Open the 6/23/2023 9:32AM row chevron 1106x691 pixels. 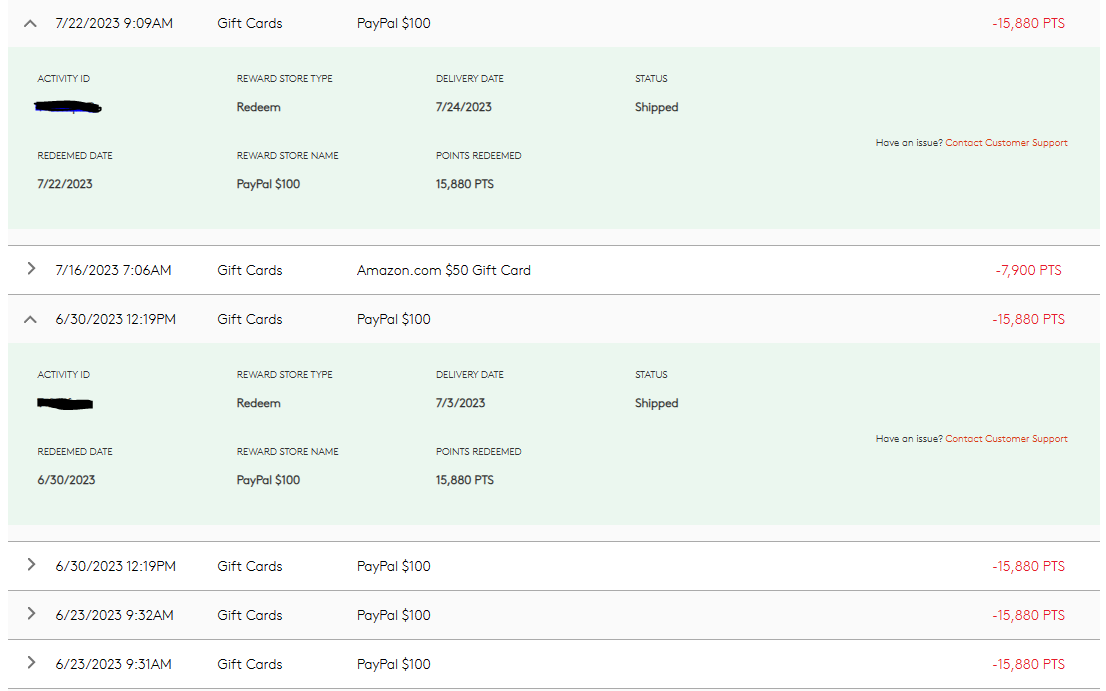(31, 614)
